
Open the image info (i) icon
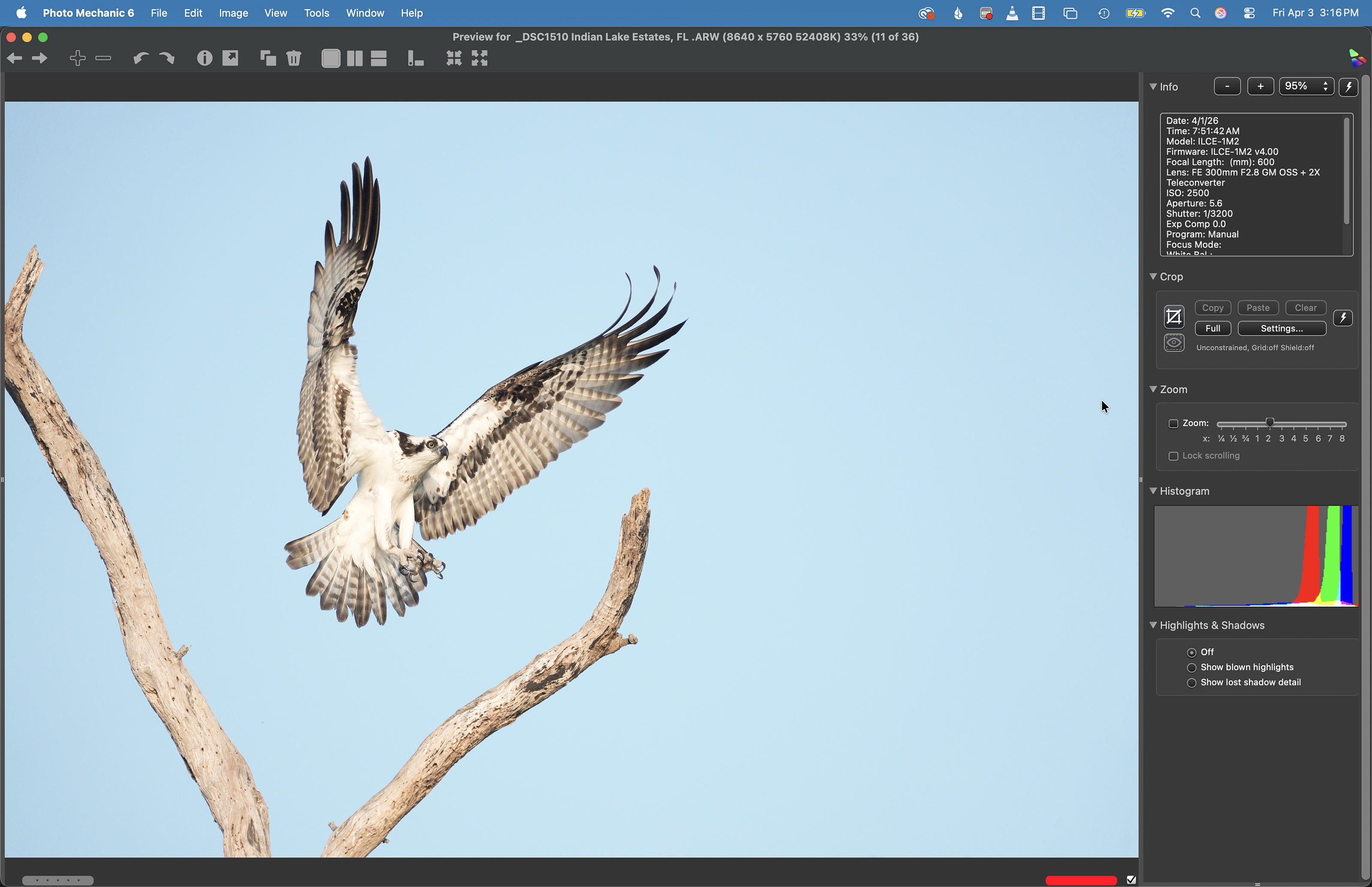point(205,58)
